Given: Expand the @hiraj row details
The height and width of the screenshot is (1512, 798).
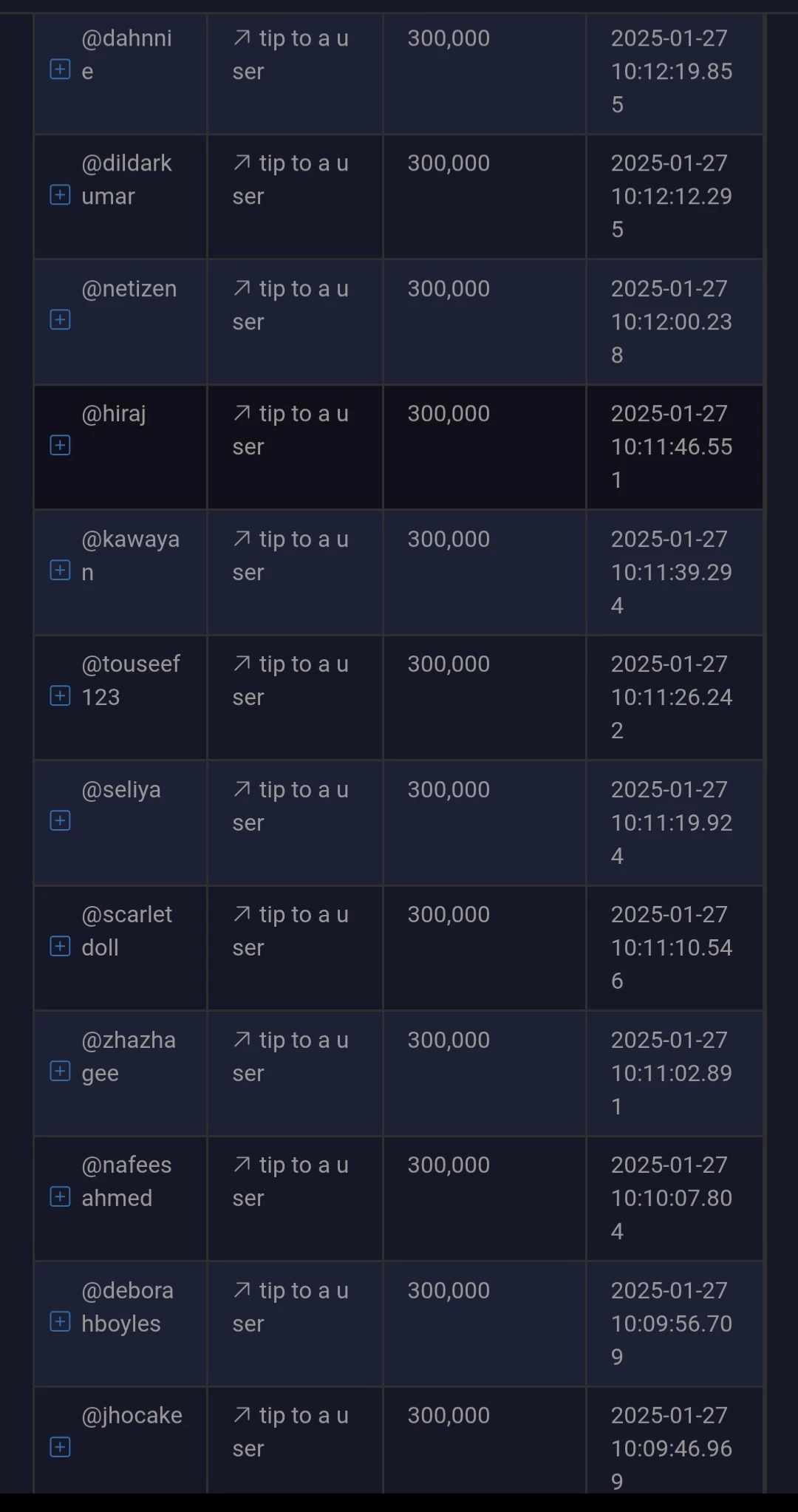Looking at the screenshot, I should click(x=60, y=445).
